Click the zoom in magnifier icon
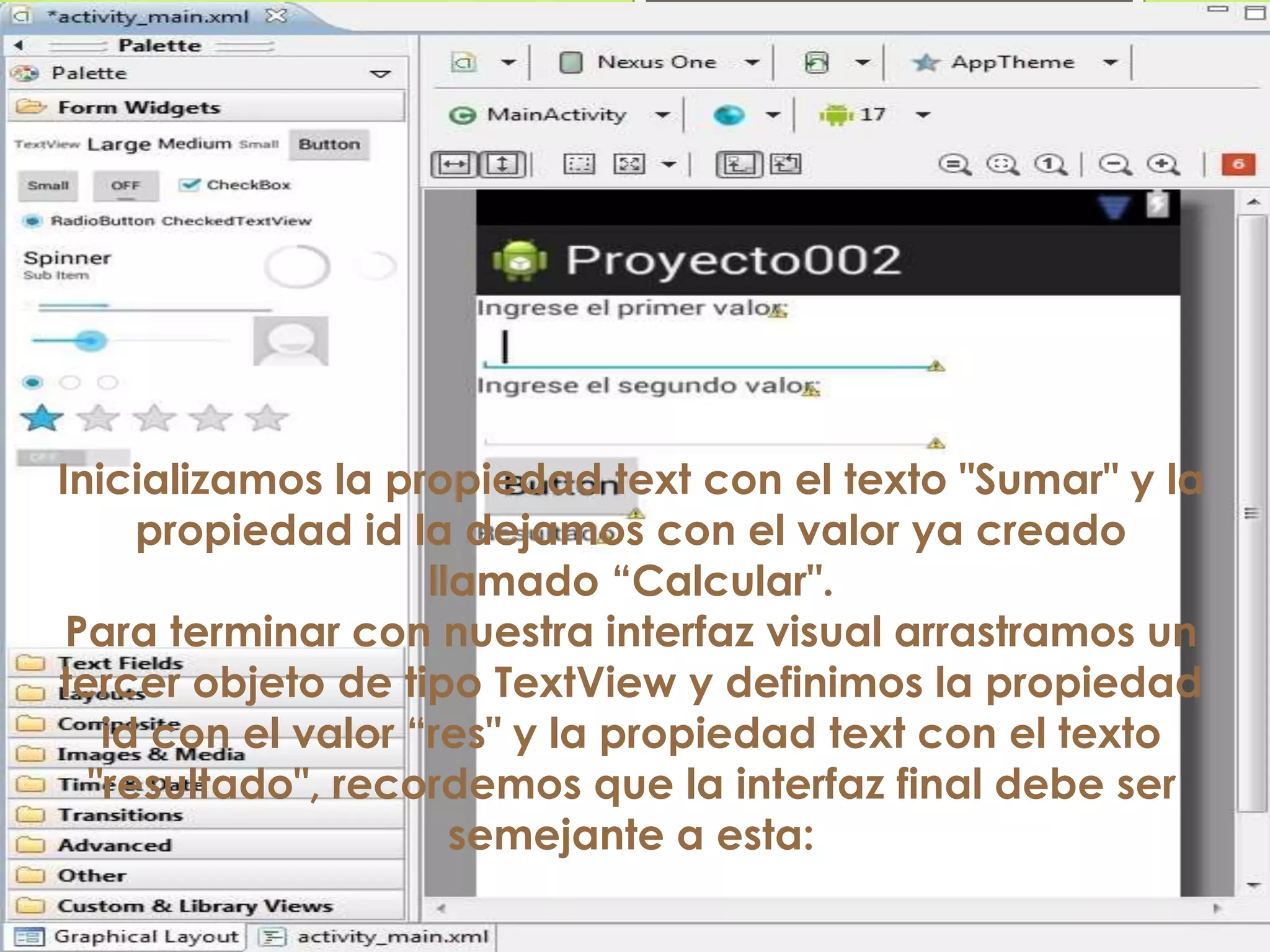 point(1163,165)
